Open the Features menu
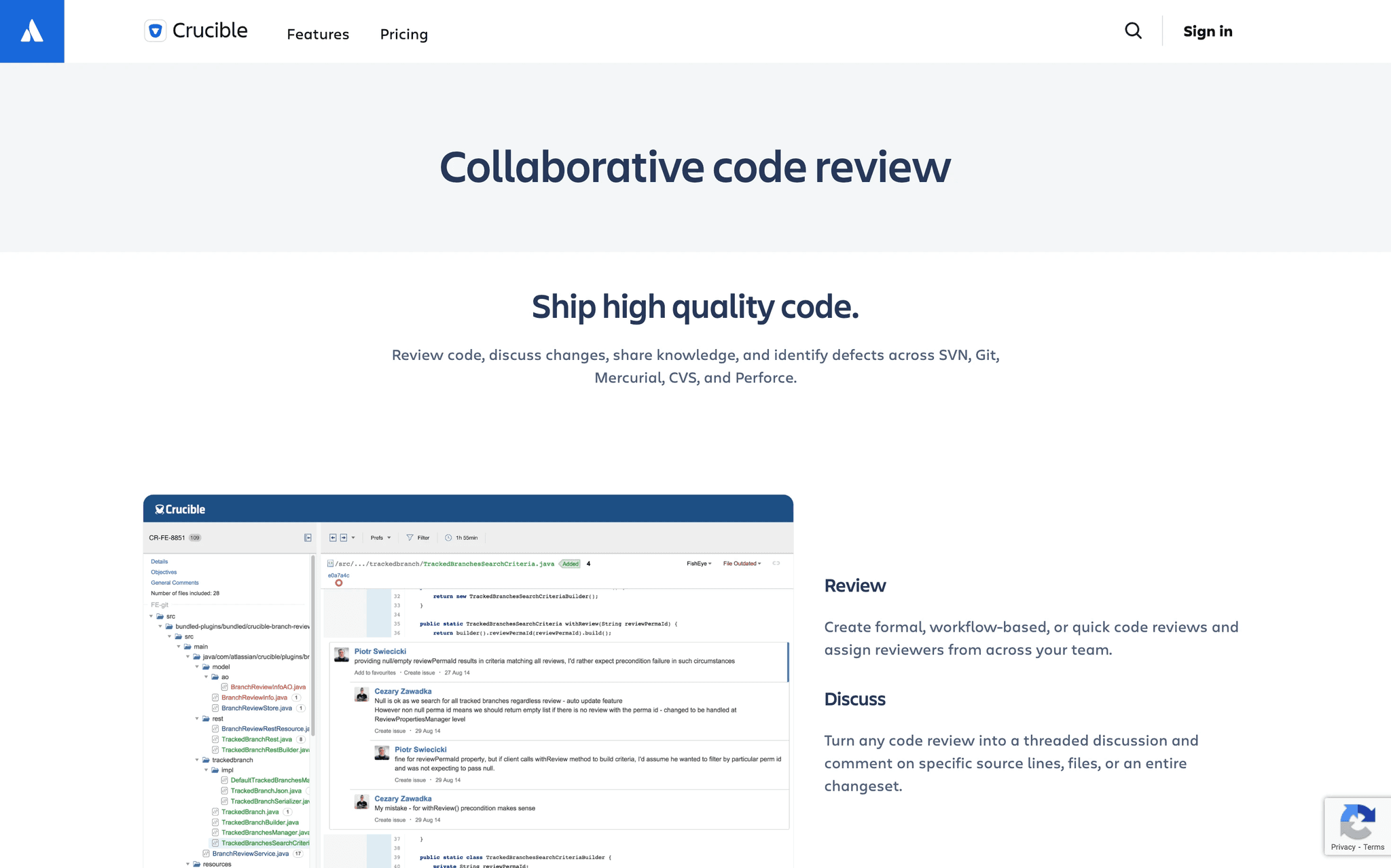The width and height of the screenshot is (1391, 868). (x=317, y=34)
